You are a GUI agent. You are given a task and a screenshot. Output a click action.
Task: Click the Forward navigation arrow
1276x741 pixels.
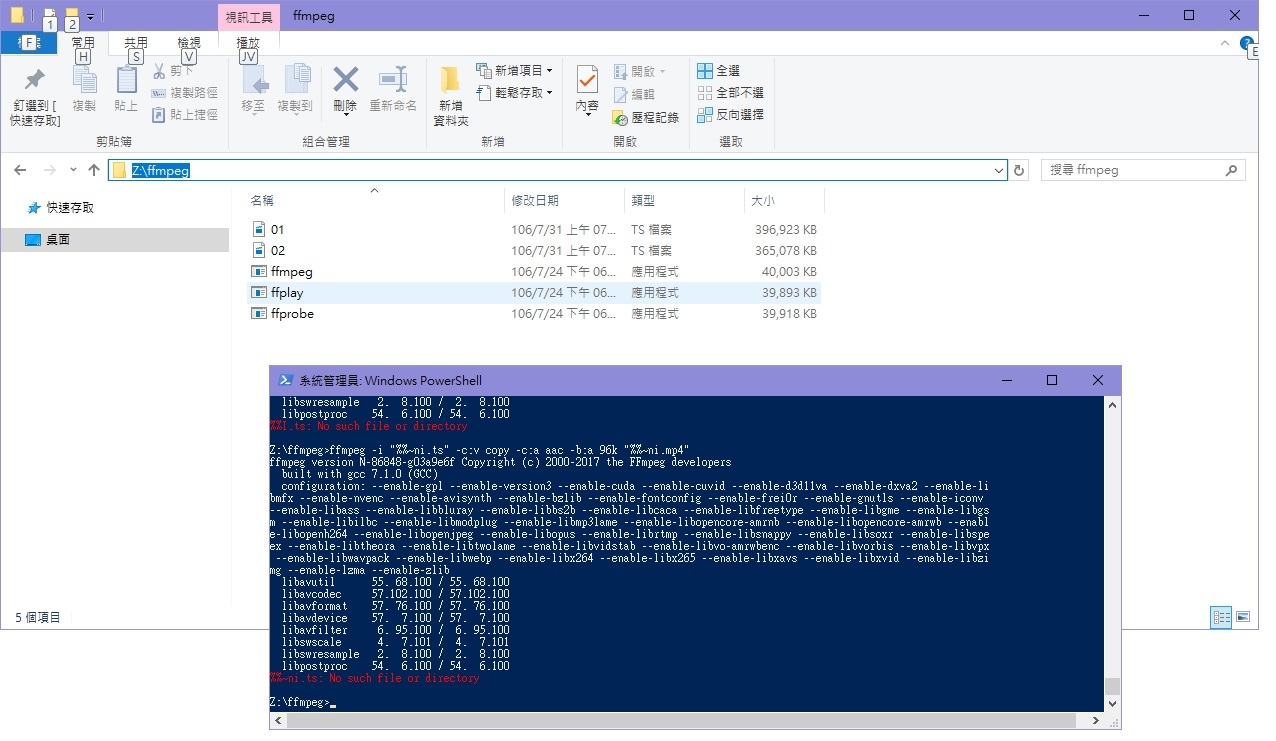click(49, 170)
